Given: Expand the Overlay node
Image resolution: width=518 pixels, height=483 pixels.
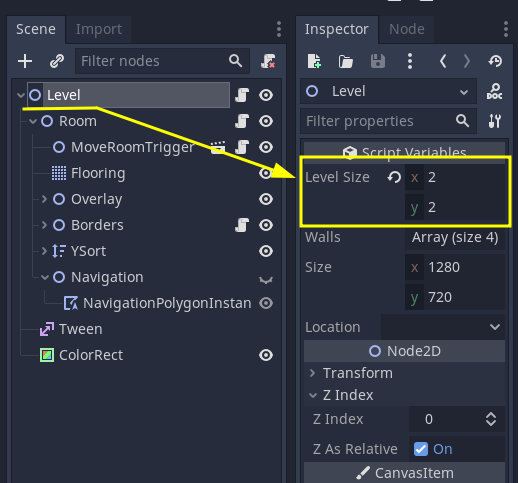Looking at the screenshot, I should 44,199.
